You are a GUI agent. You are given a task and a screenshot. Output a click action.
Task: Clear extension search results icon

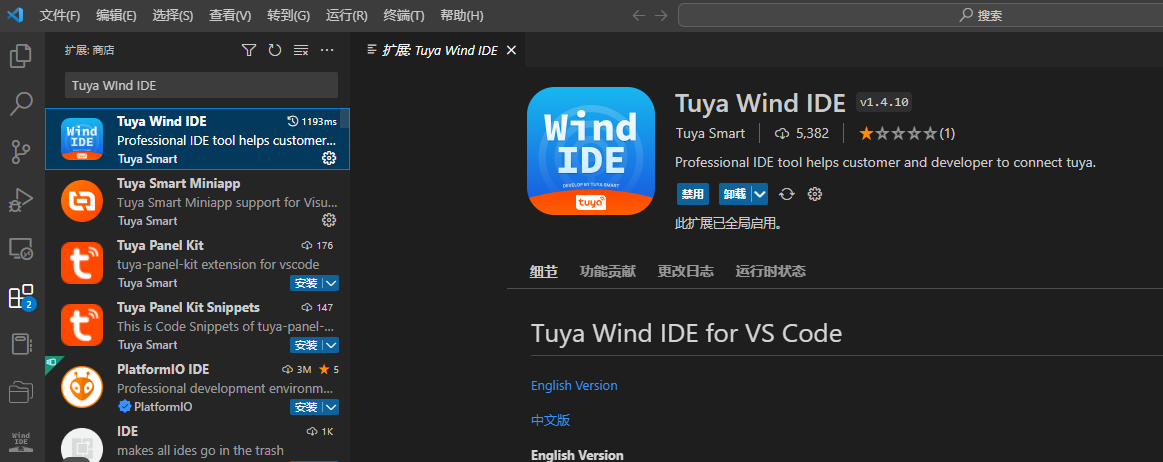pos(300,50)
